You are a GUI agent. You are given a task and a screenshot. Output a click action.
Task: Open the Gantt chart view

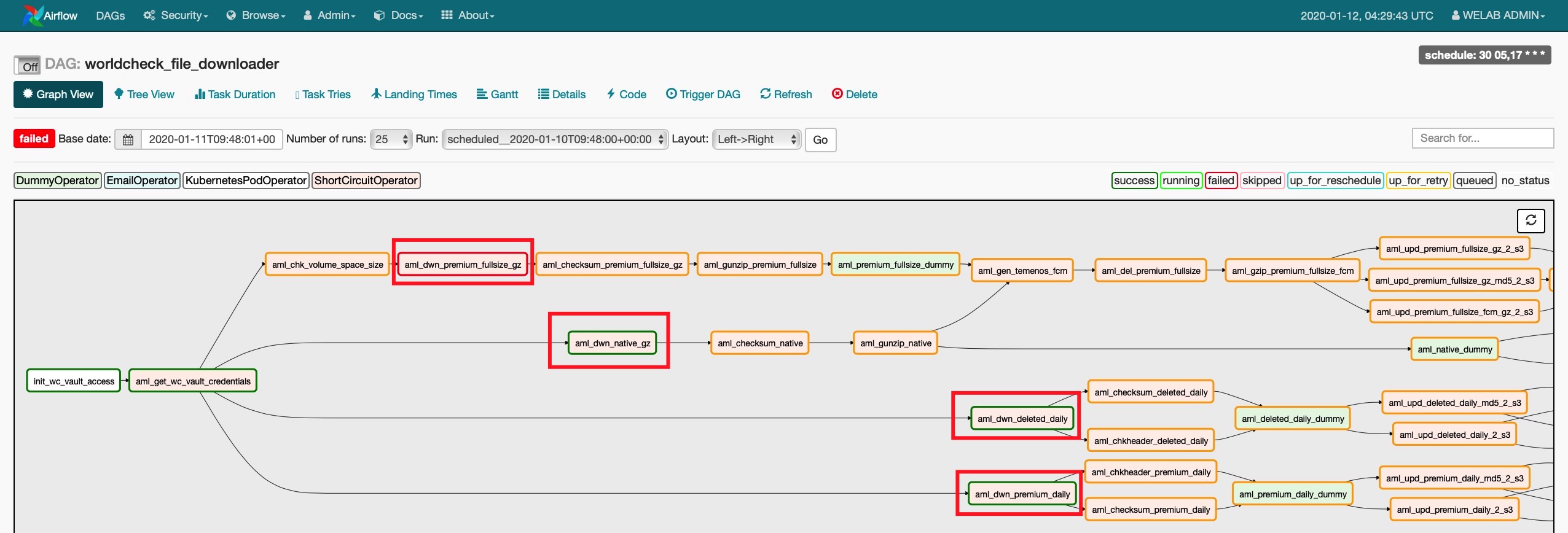point(497,95)
